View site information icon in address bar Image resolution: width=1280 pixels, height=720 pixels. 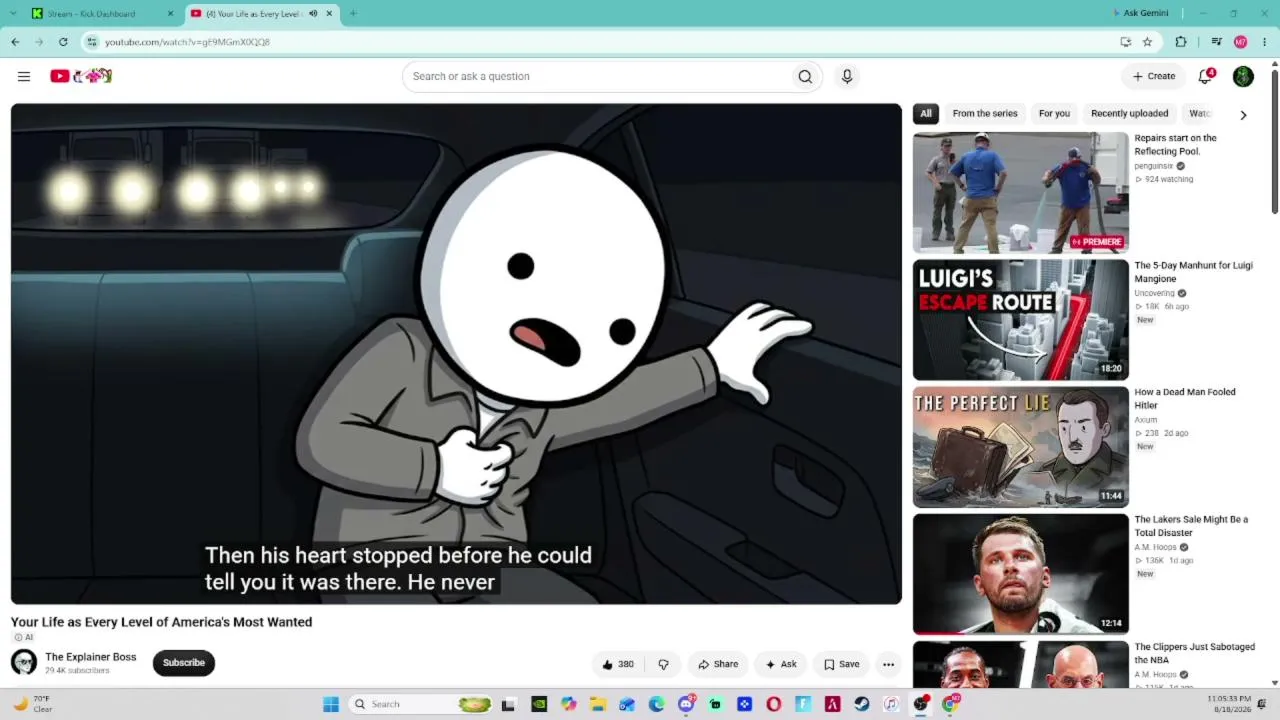click(92, 42)
